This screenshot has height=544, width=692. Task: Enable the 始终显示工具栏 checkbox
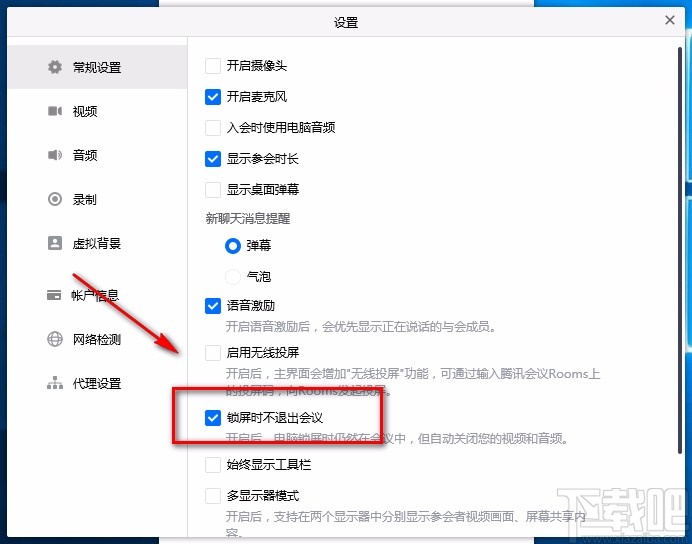(213, 465)
